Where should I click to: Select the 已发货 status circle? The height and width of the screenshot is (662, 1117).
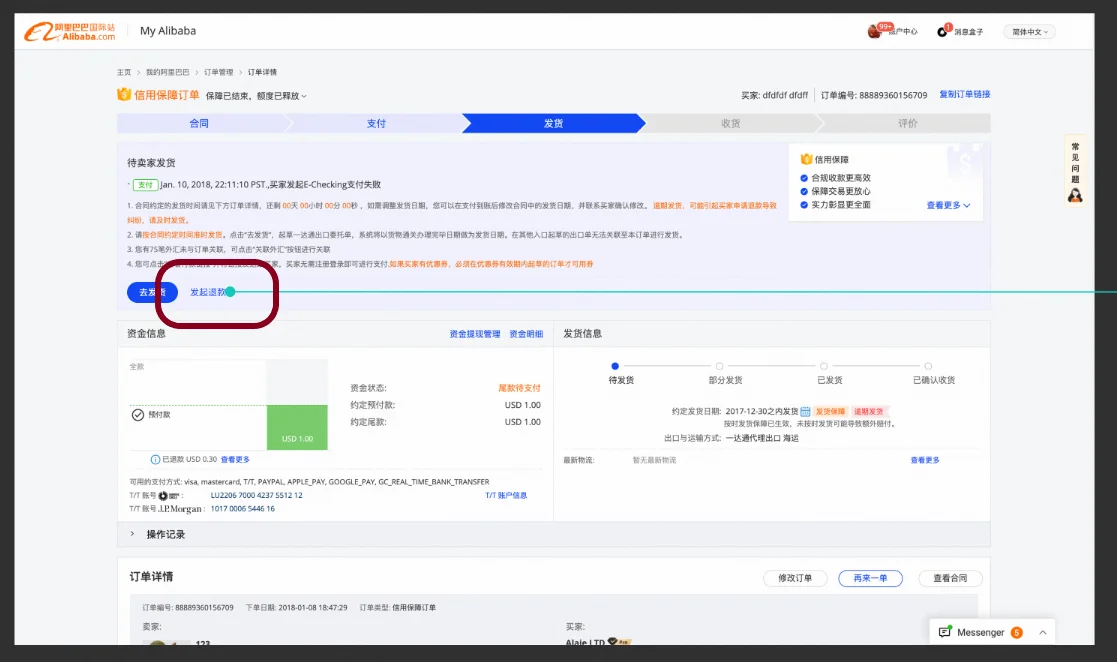click(824, 366)
